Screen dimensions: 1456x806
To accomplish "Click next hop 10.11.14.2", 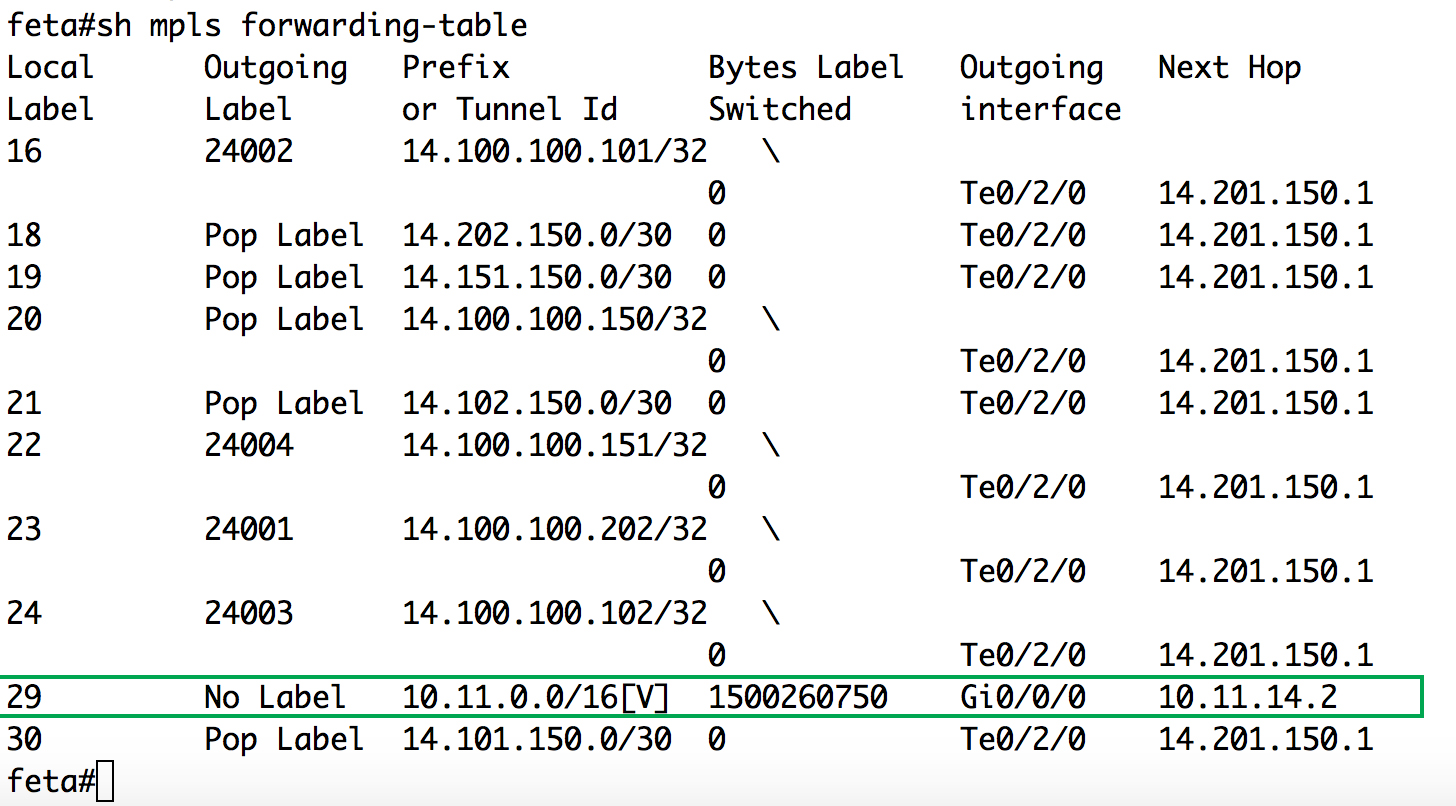I will [x=1248, y=698].
